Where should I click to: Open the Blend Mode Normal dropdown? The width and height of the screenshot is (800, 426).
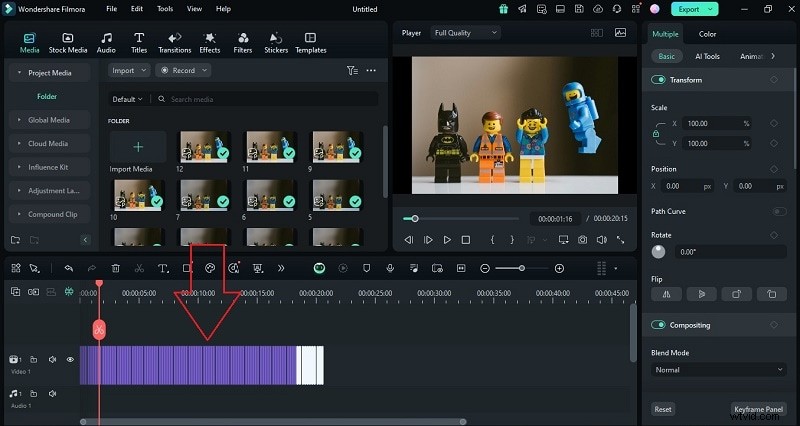pyautogui.click(x=718, y=370)
